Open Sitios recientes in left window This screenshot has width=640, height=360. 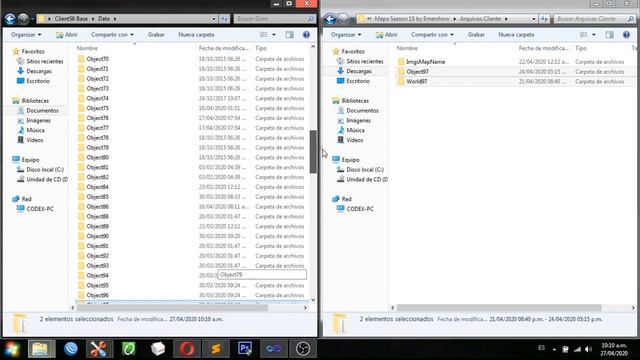45,61
